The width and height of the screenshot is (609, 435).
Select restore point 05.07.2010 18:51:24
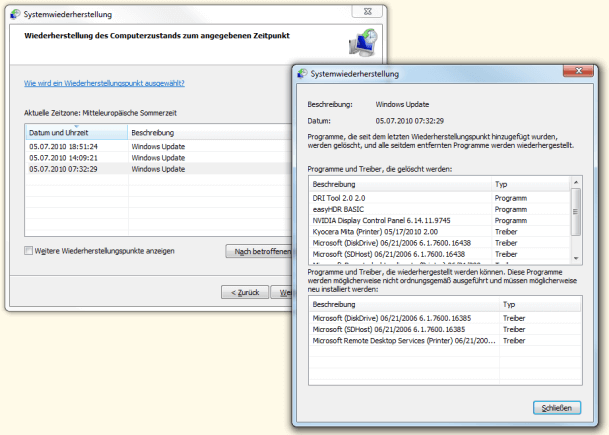[x=158, y=146]
